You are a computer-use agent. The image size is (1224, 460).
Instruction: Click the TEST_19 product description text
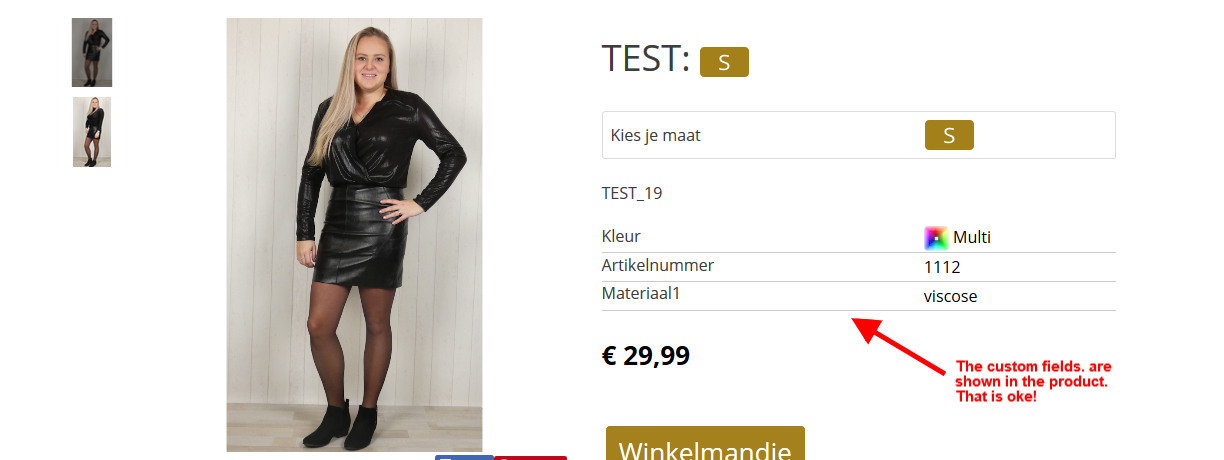632,193
